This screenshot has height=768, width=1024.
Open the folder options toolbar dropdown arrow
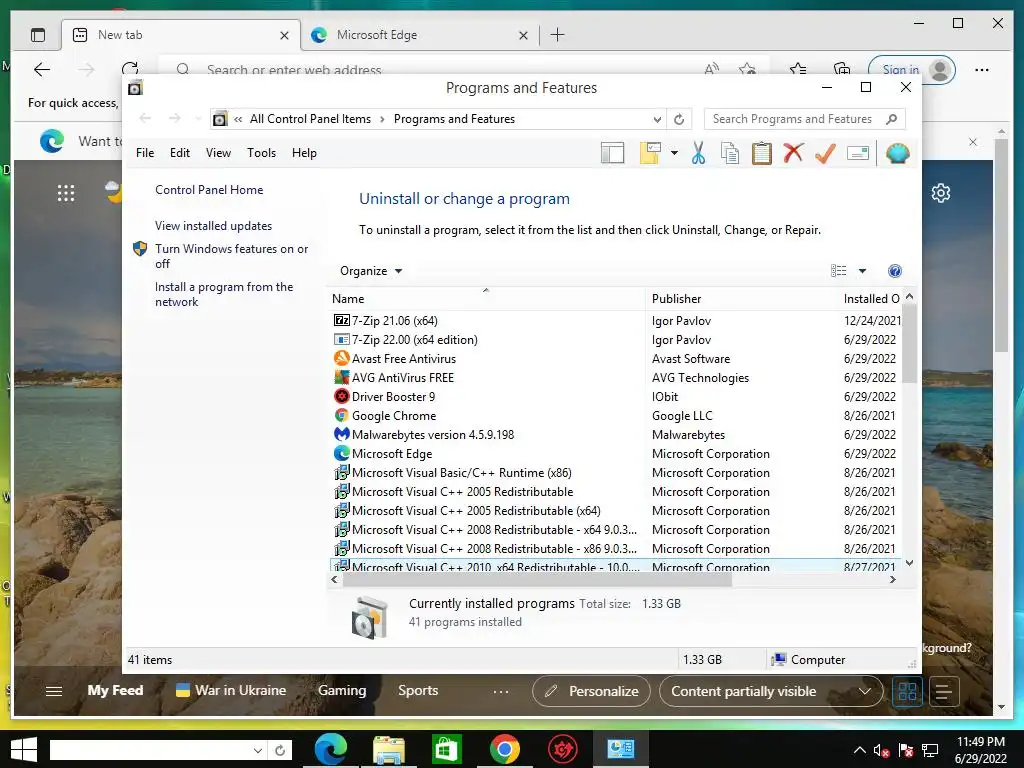pyautogui.click(x=675, y=153)
